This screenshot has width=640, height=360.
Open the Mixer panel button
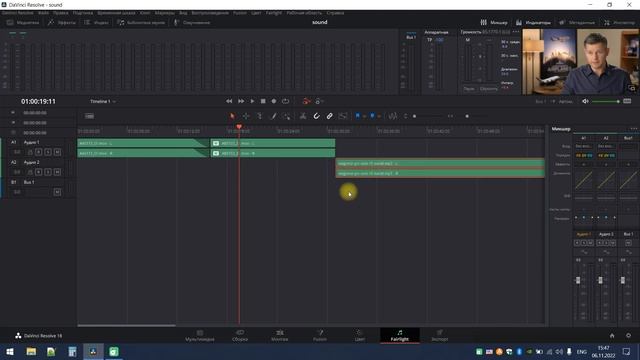point(493,22)
